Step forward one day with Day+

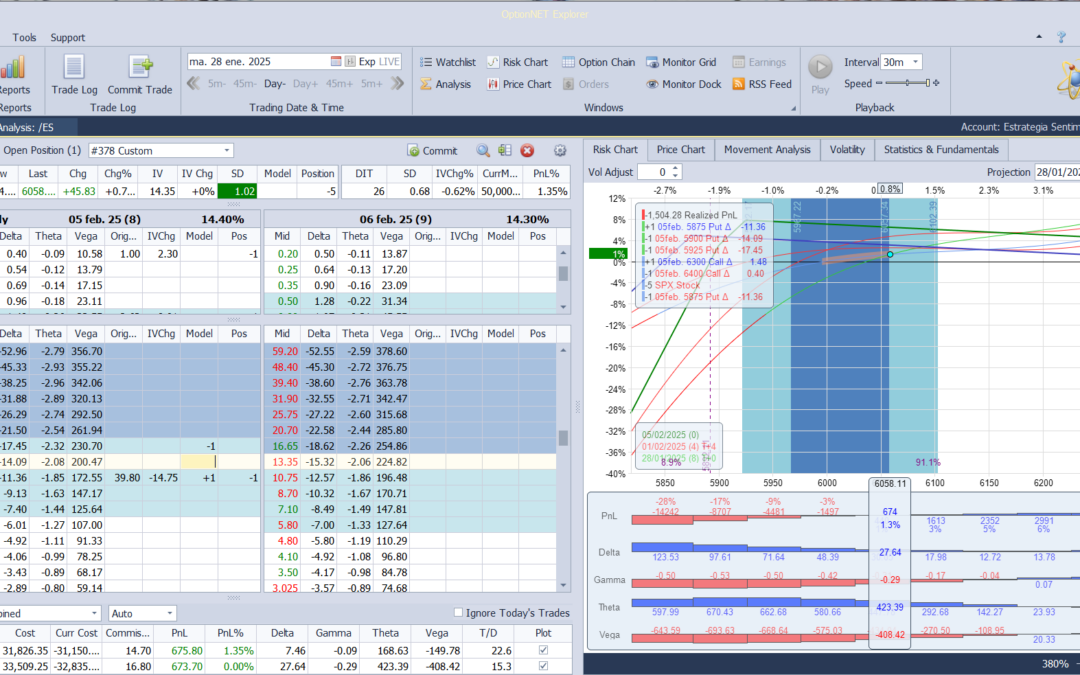click(305, 83)
